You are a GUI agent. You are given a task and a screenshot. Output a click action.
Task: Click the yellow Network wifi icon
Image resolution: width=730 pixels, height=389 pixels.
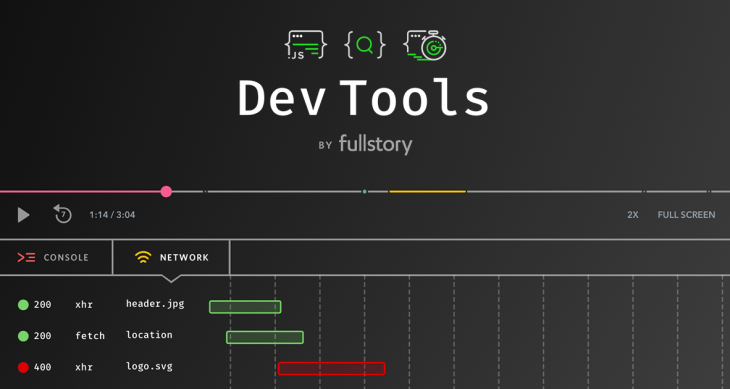click(x=143, y=257)
